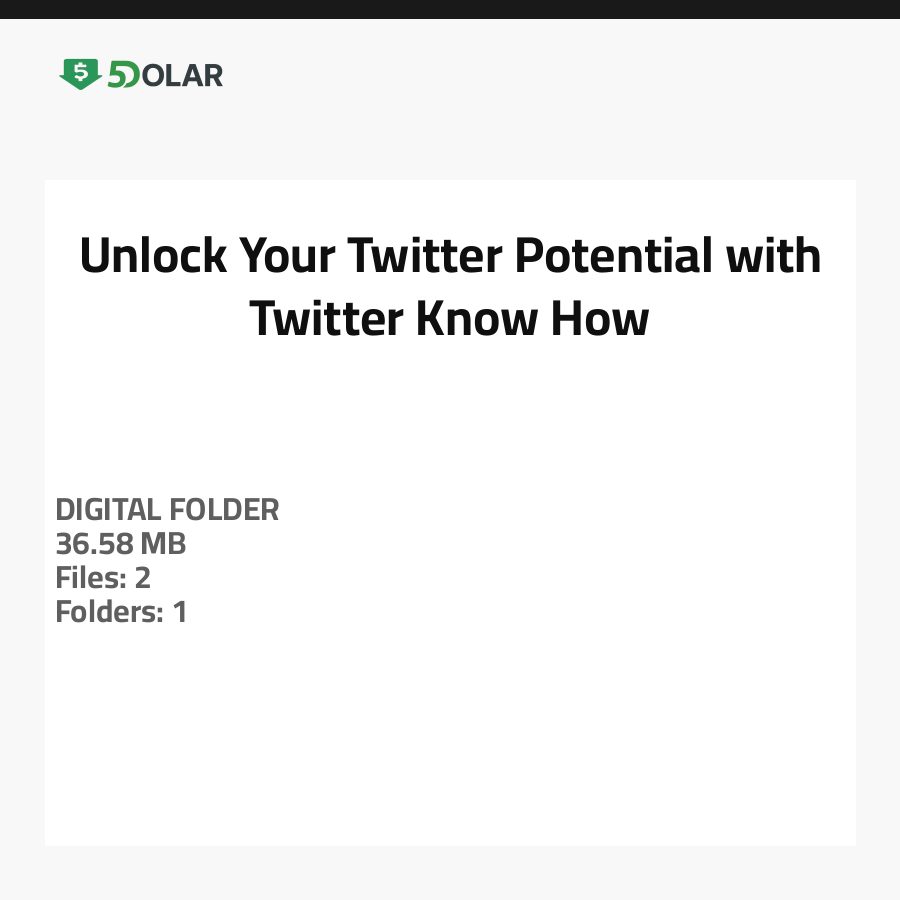Select the "Unlock Your Twitter Potential with" heading line

pyautogui.click(x=450, y=256)
